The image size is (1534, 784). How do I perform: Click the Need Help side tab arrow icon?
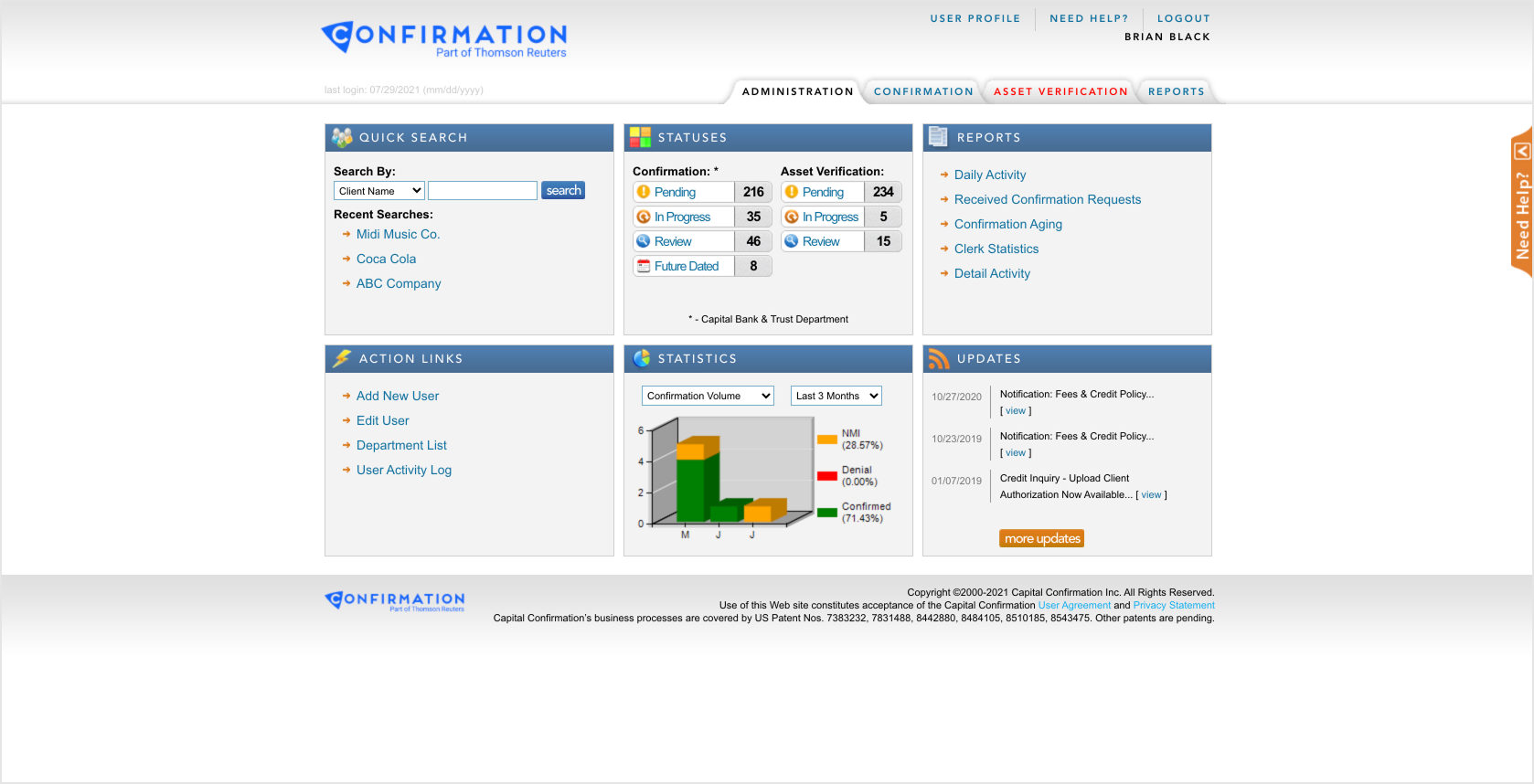[x=1522, y=152]
